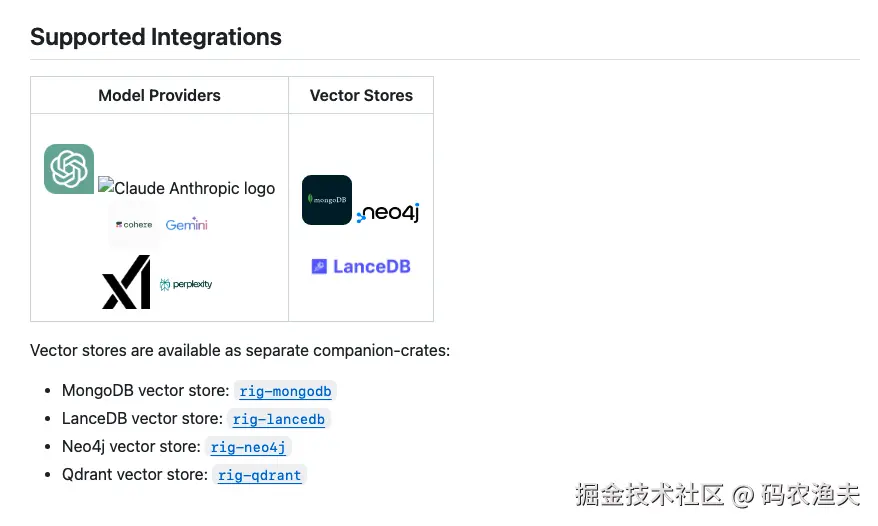This screenshot has width=878, height=526.
Task: Click the Vector Stores column header
Action: click(x=361, y=96)
